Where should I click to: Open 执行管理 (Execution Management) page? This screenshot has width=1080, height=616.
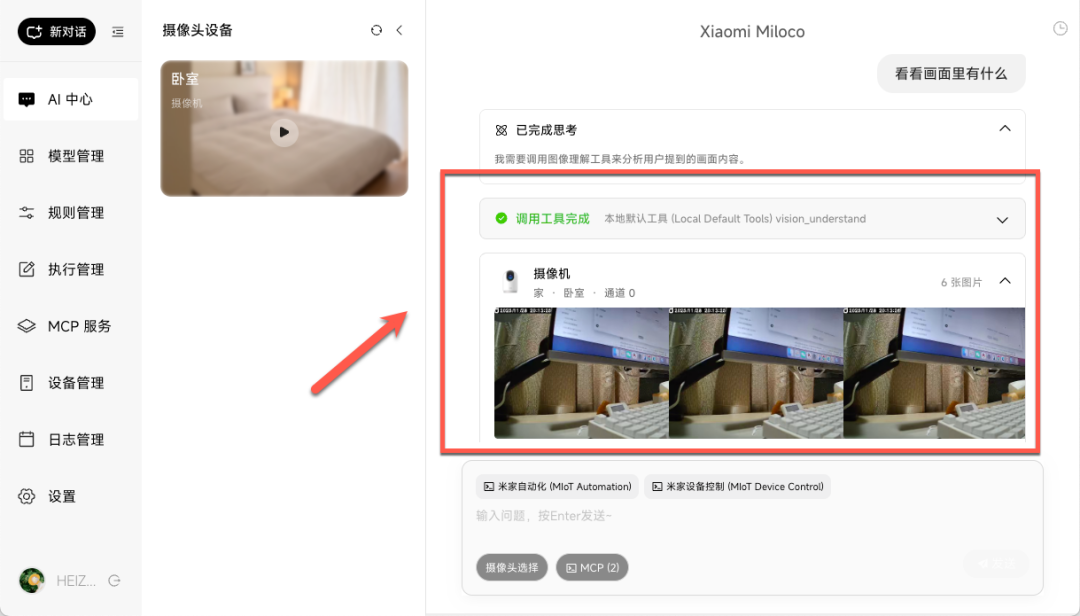coord(70,268)
